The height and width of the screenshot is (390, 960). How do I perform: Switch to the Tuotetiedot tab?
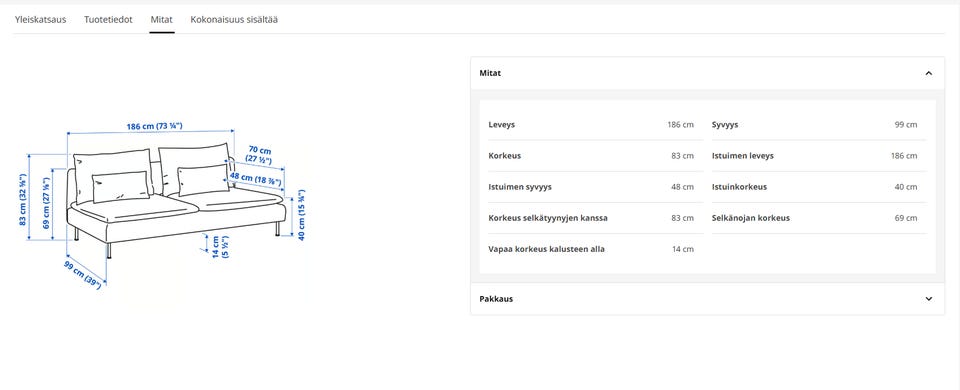click(x=108, y=20)
